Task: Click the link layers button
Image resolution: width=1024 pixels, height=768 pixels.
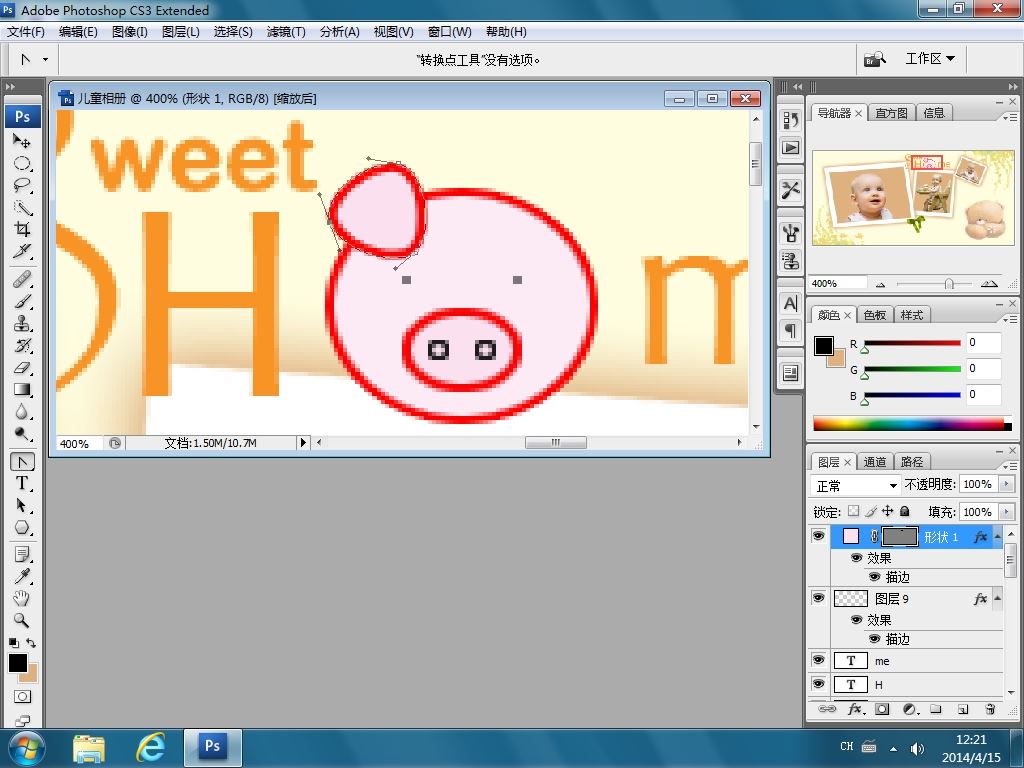Action: [827, 709]
